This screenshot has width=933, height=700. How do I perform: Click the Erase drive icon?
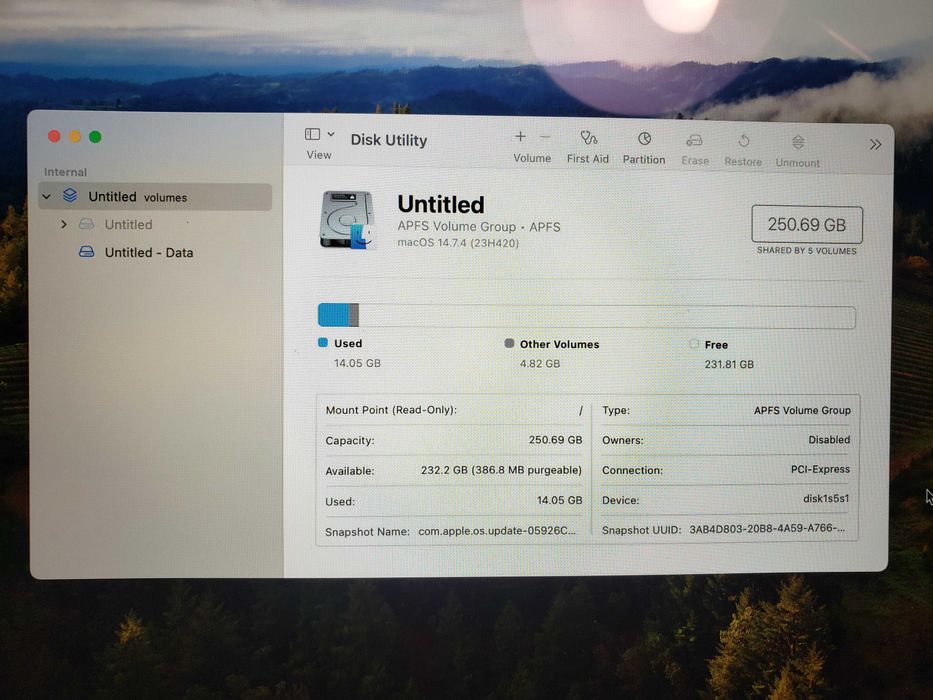(694, 140)
